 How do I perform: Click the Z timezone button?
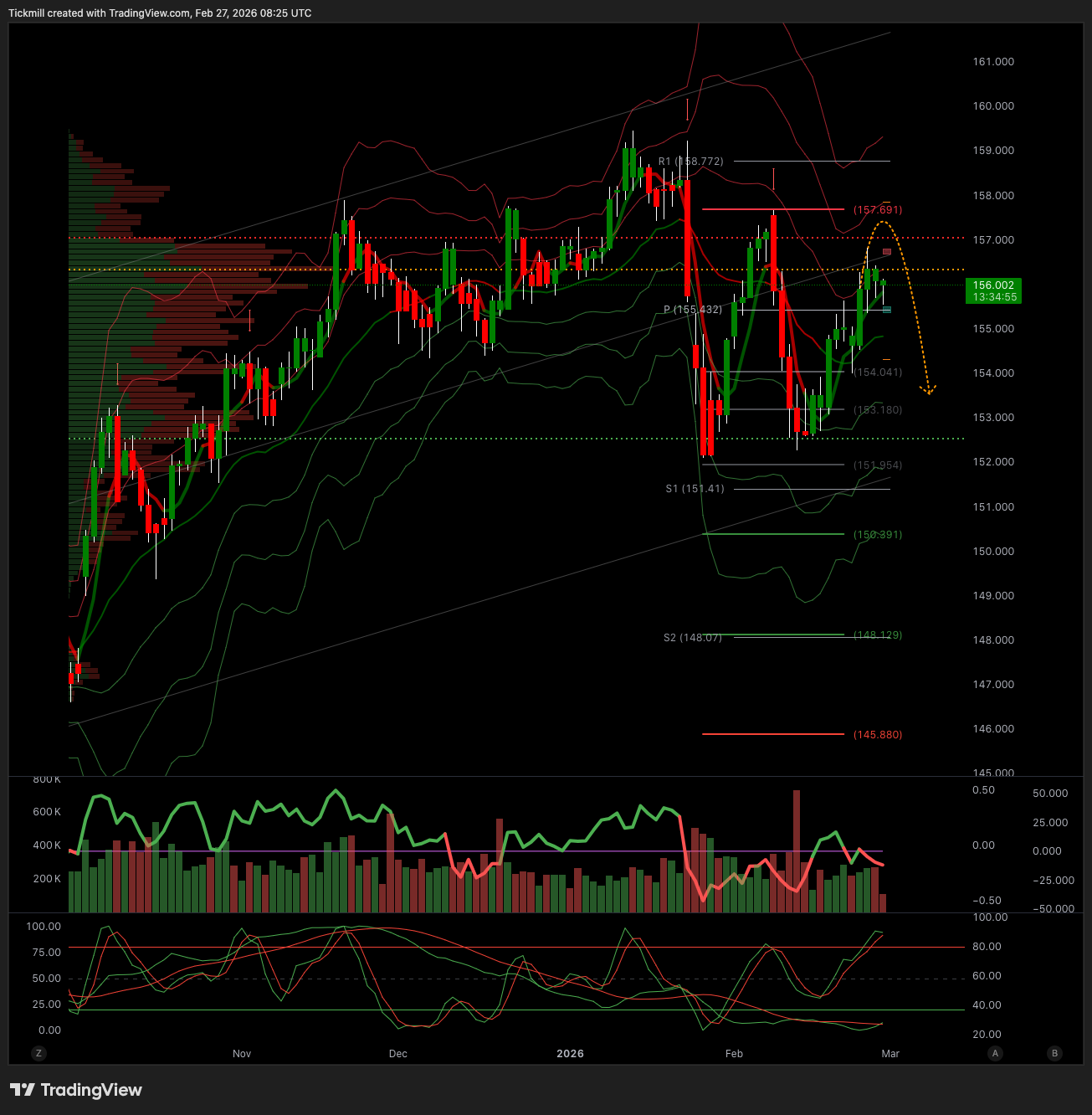(x=38, y=1053)
